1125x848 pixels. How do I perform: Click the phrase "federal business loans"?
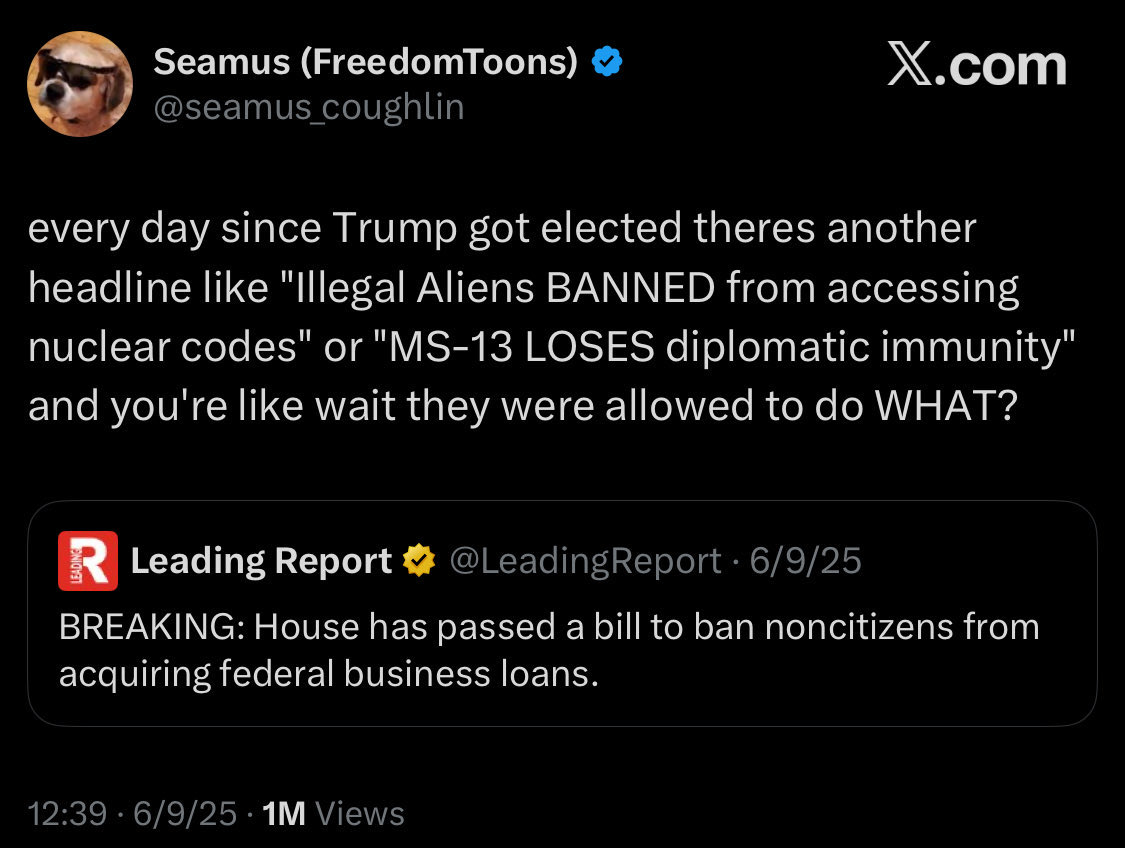[409, 674]
